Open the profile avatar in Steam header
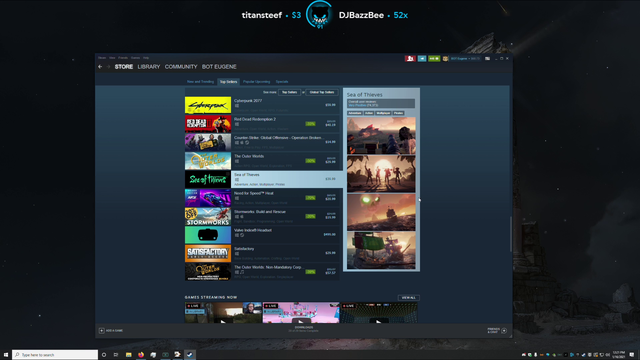 [445, 59]
